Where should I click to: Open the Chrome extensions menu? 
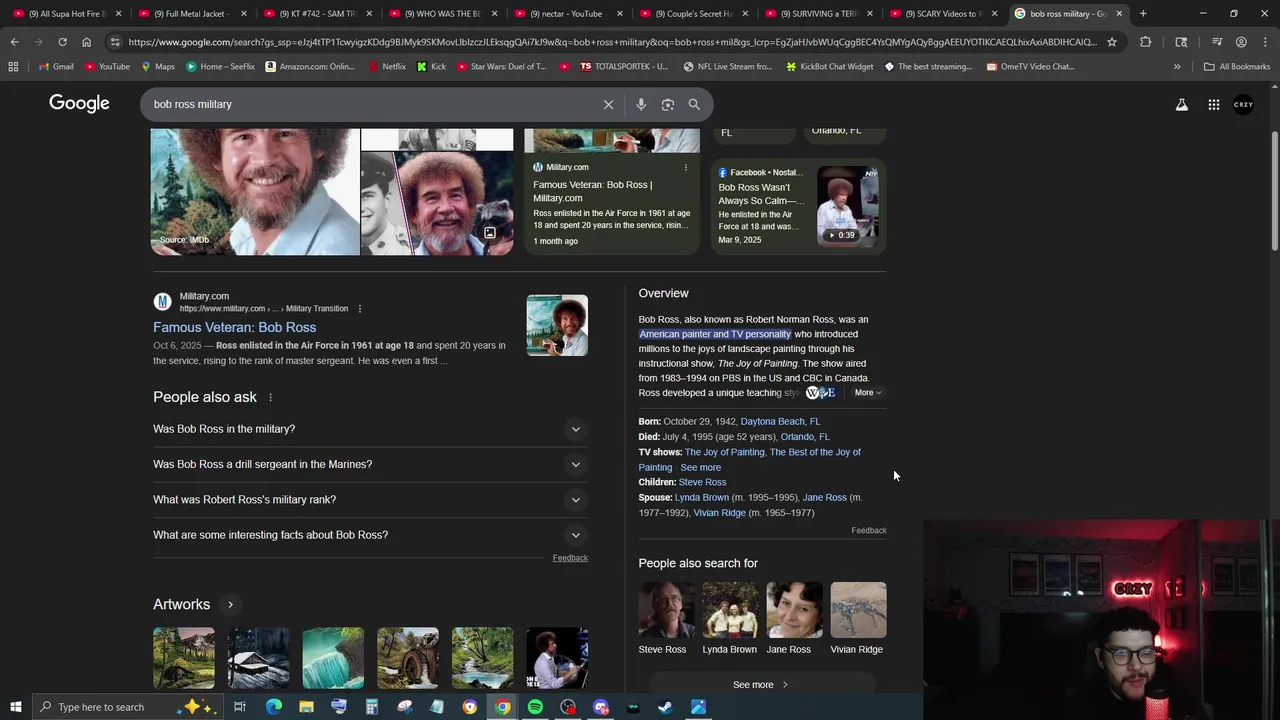(1146, 42)
